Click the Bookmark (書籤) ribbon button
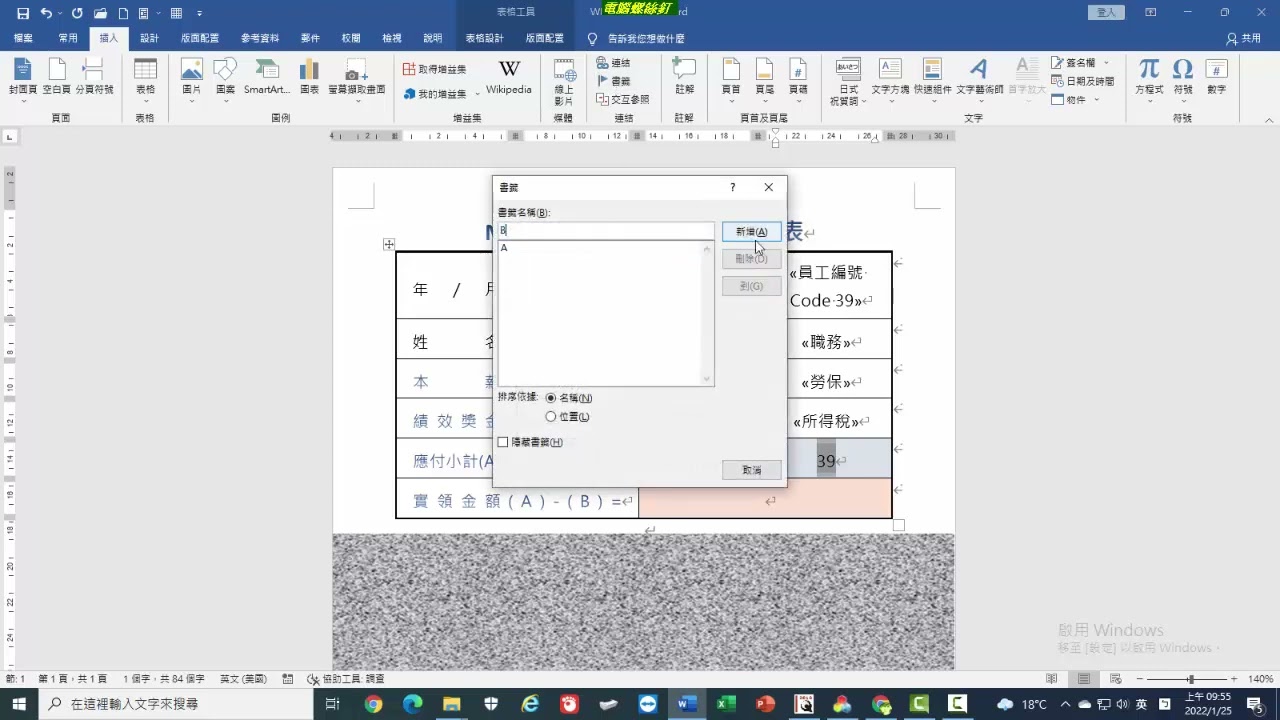Image resolution: width=1280 pixels, height=720 pixels. (613, 81)
